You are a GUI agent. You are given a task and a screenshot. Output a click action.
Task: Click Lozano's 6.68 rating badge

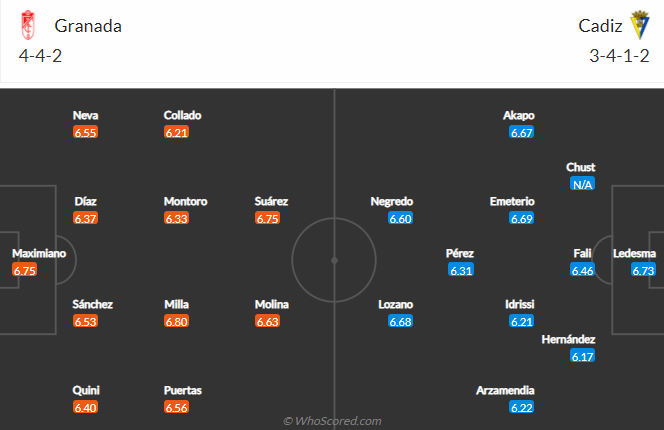click(401, 322)
